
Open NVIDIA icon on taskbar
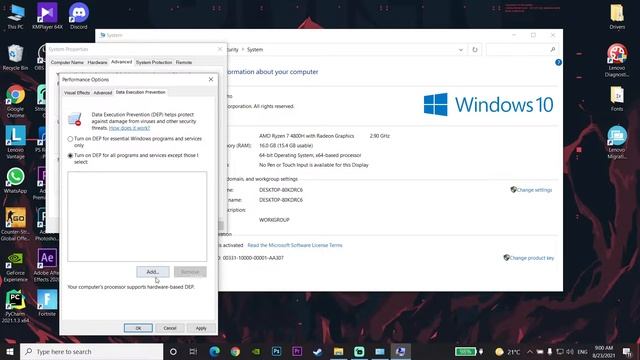tap(256, 351)
